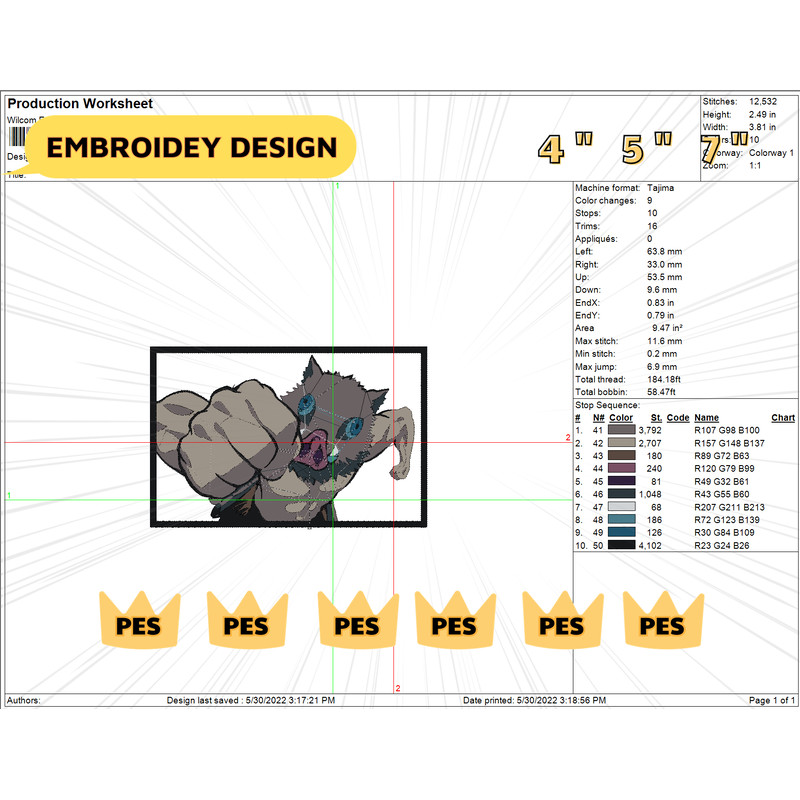Click the last PES crown icon

662,622
